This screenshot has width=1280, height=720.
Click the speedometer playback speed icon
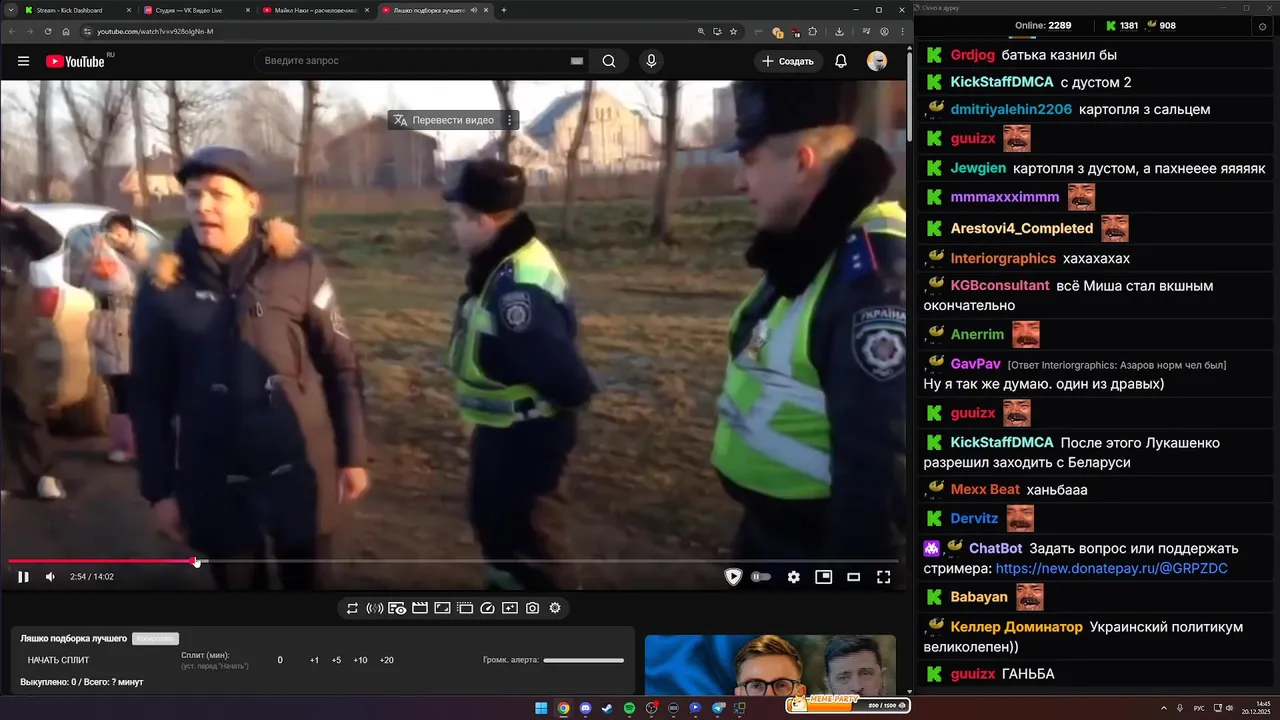[x=488, y=608]
